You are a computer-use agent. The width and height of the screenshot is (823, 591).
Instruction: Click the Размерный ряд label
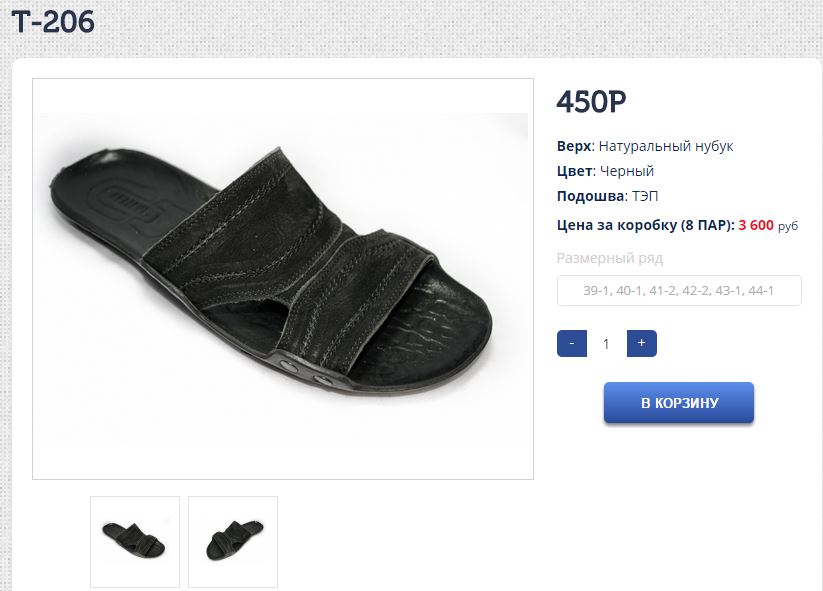tap(609, 258)
